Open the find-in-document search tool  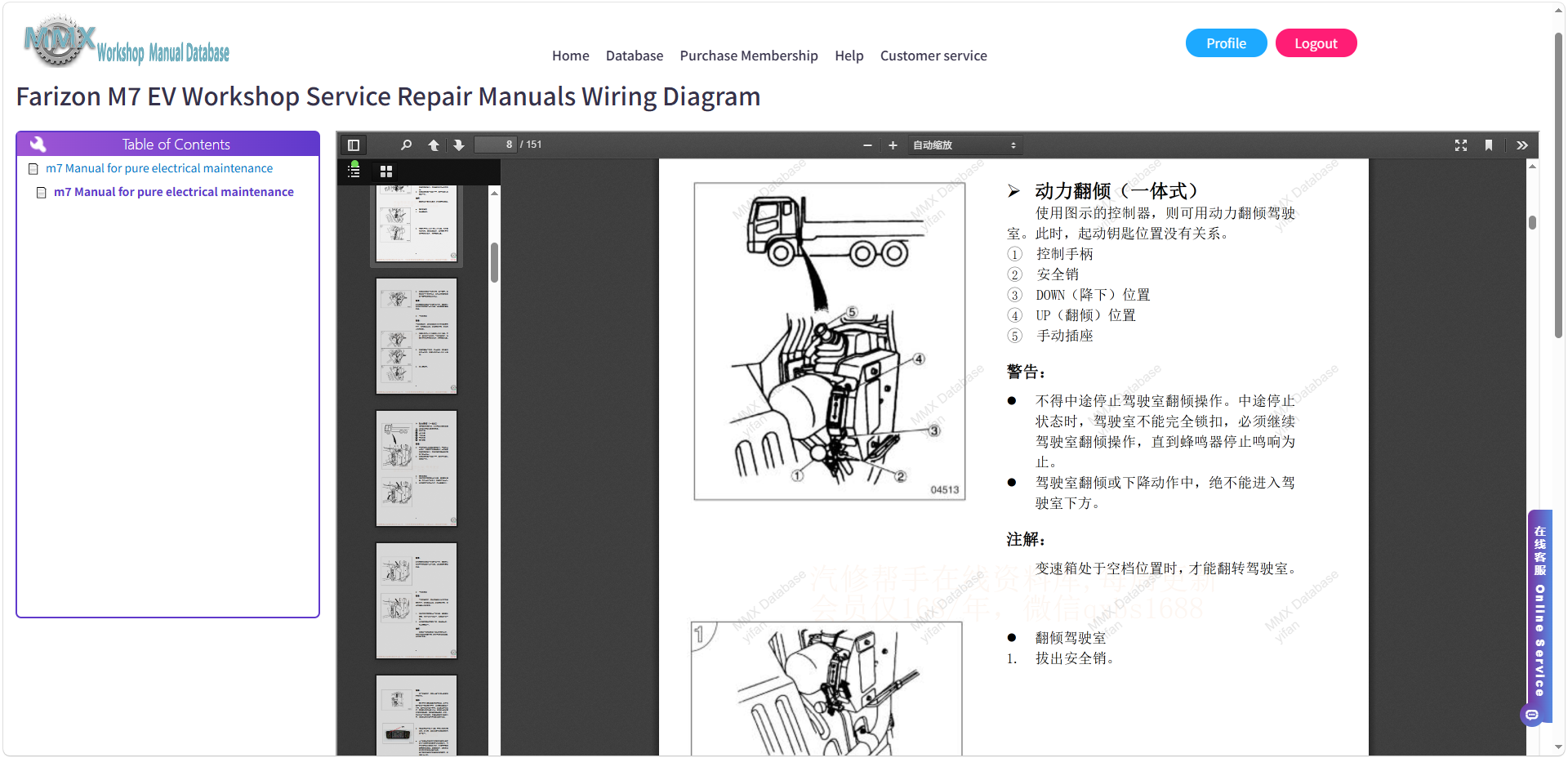(406, 145)
